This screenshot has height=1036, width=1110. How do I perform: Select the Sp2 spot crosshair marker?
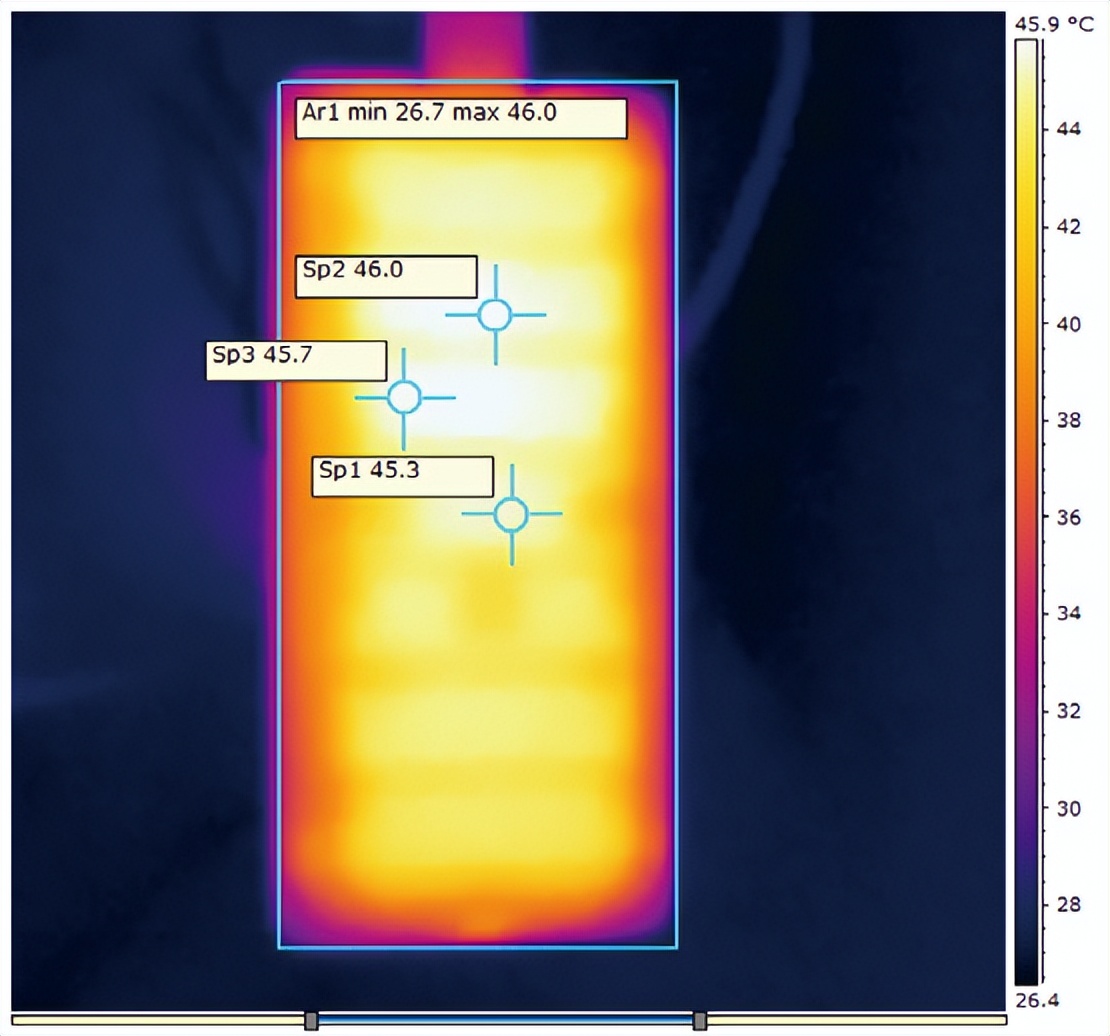pyautogui.click(x=496, y=315)
